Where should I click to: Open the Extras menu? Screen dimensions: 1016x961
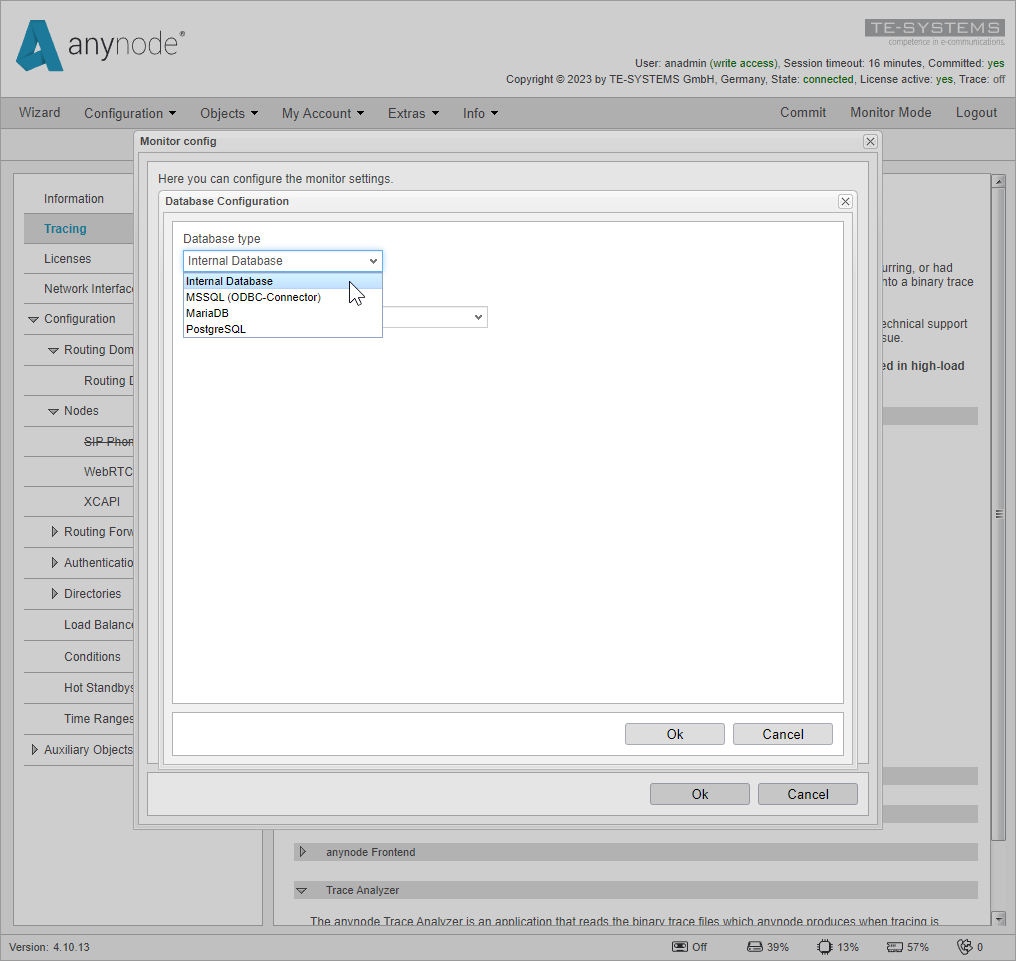(412, 113)
